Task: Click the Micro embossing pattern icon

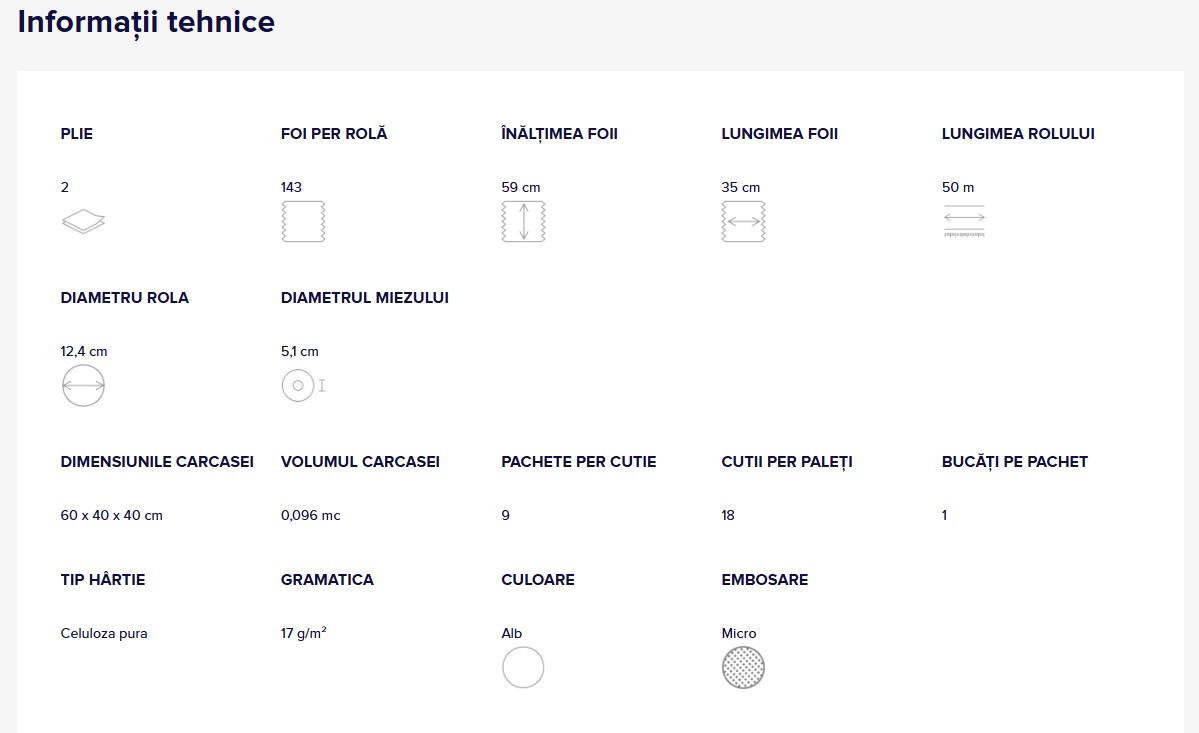Action: [x=743, y=667]
